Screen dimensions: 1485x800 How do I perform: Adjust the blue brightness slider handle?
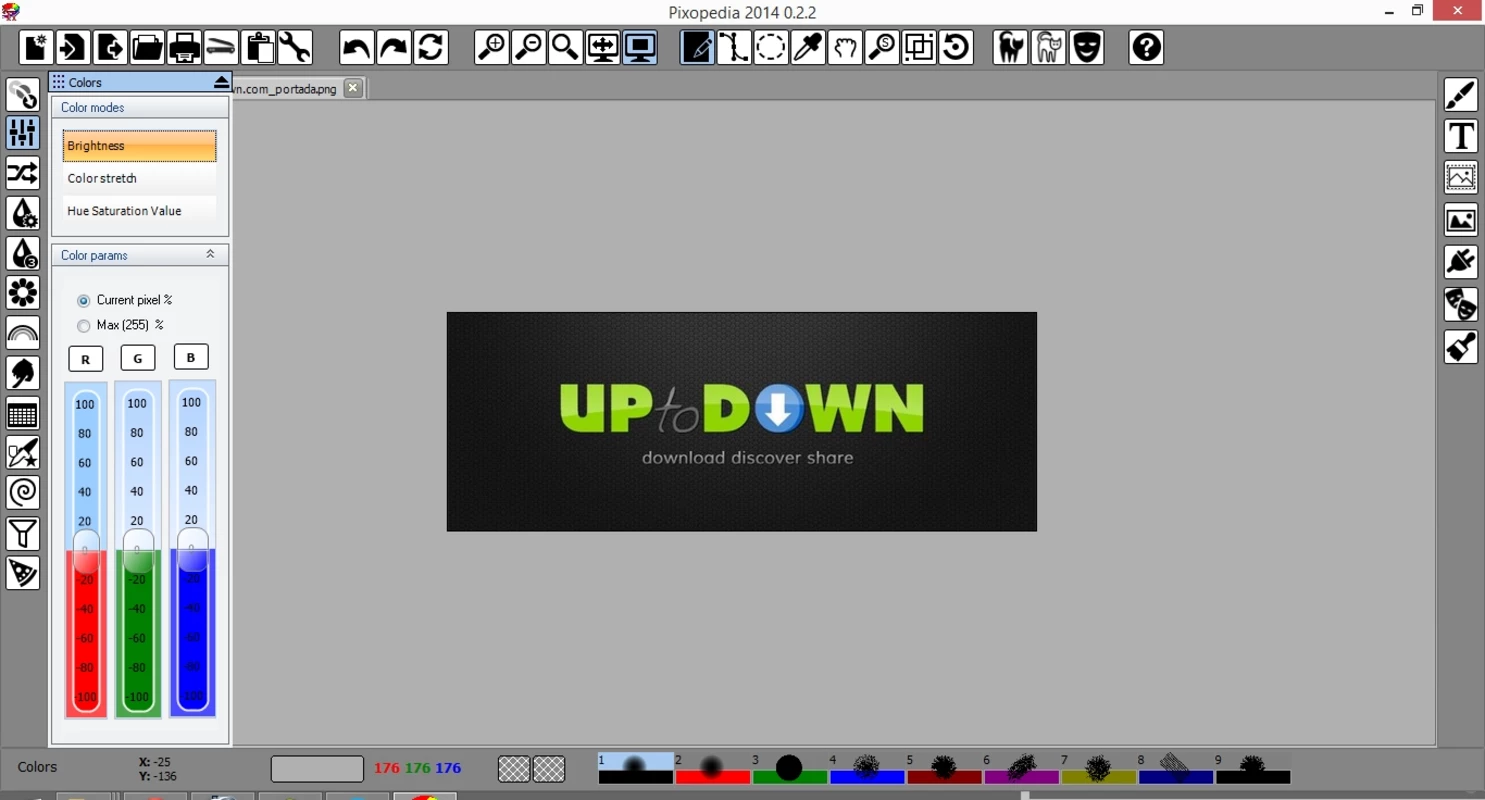click(x=192, y=549)
